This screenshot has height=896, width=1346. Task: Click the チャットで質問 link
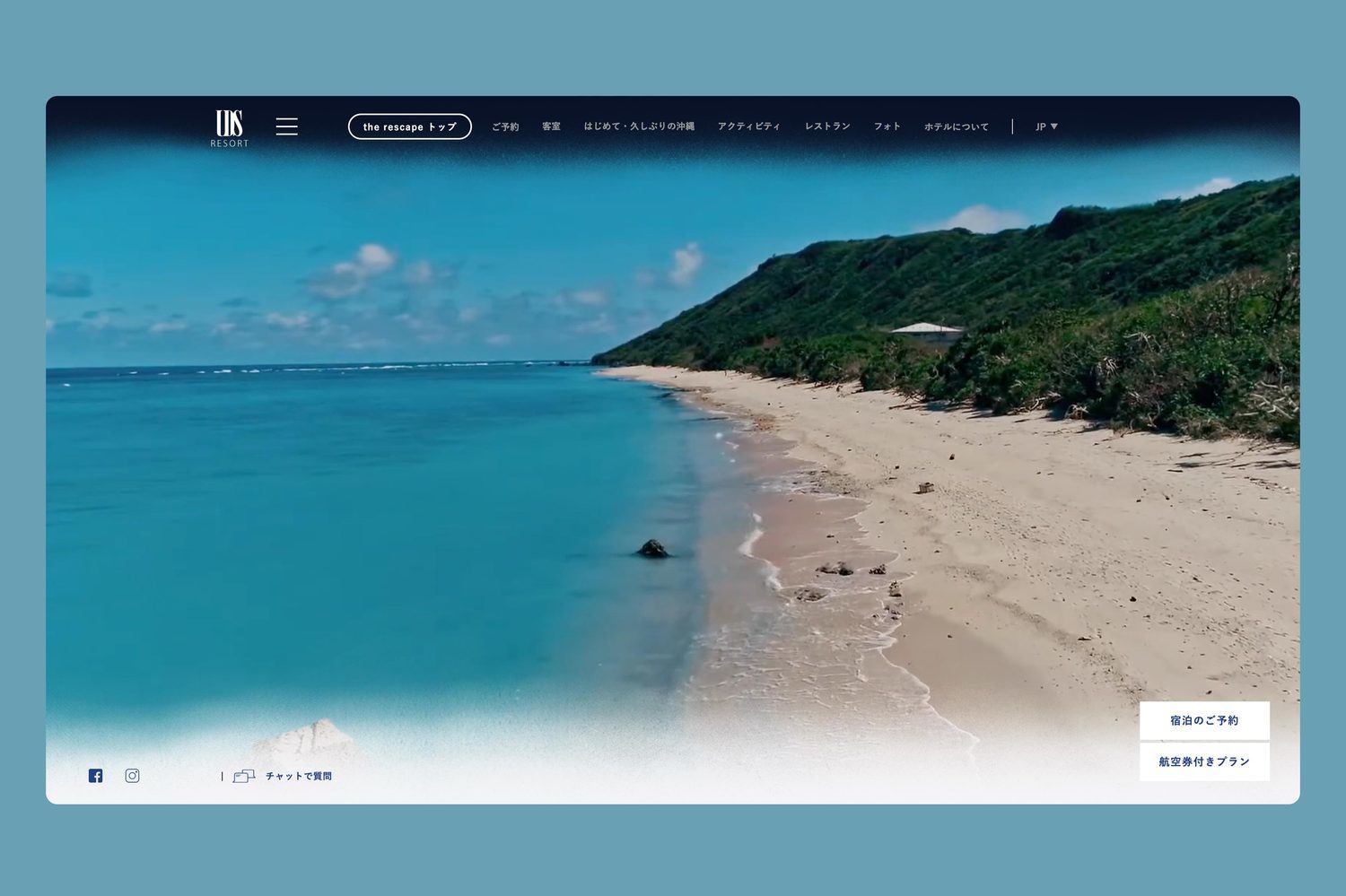pyautogui.click(x=299, y=776)
